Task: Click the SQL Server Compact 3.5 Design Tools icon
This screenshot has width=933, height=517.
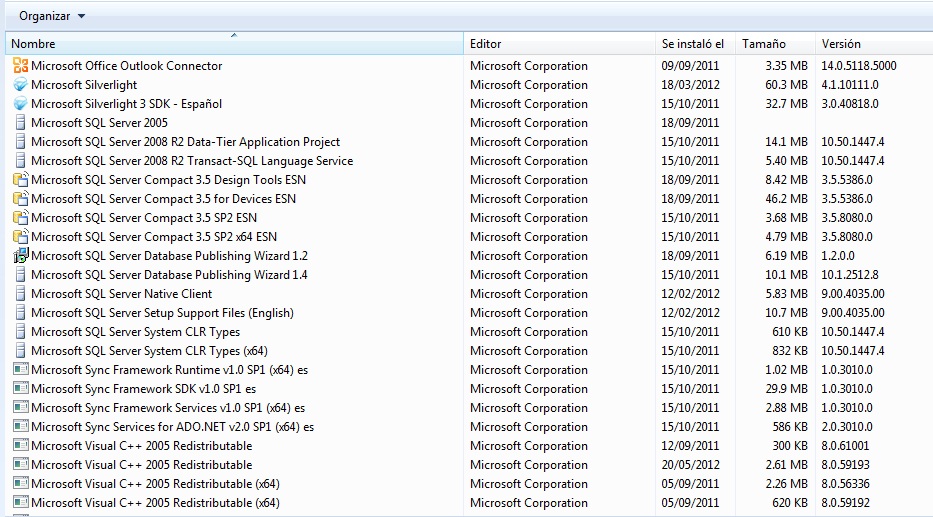Action: pyautogui.click(x=21, y=180)
